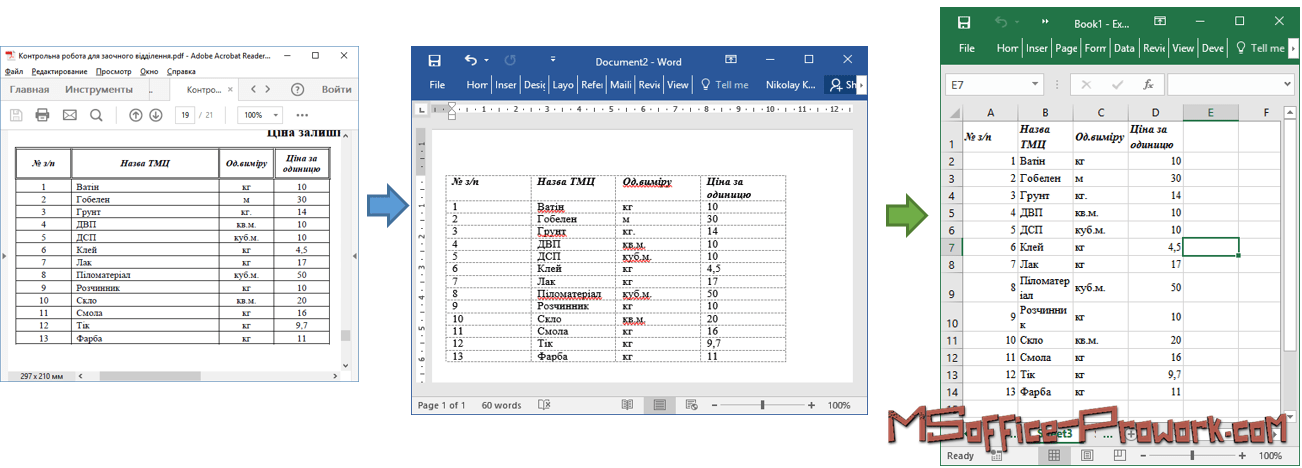Open the Просмотр menu in Acrobat Reader
The image size is (1302, 468).
(114, 72)
